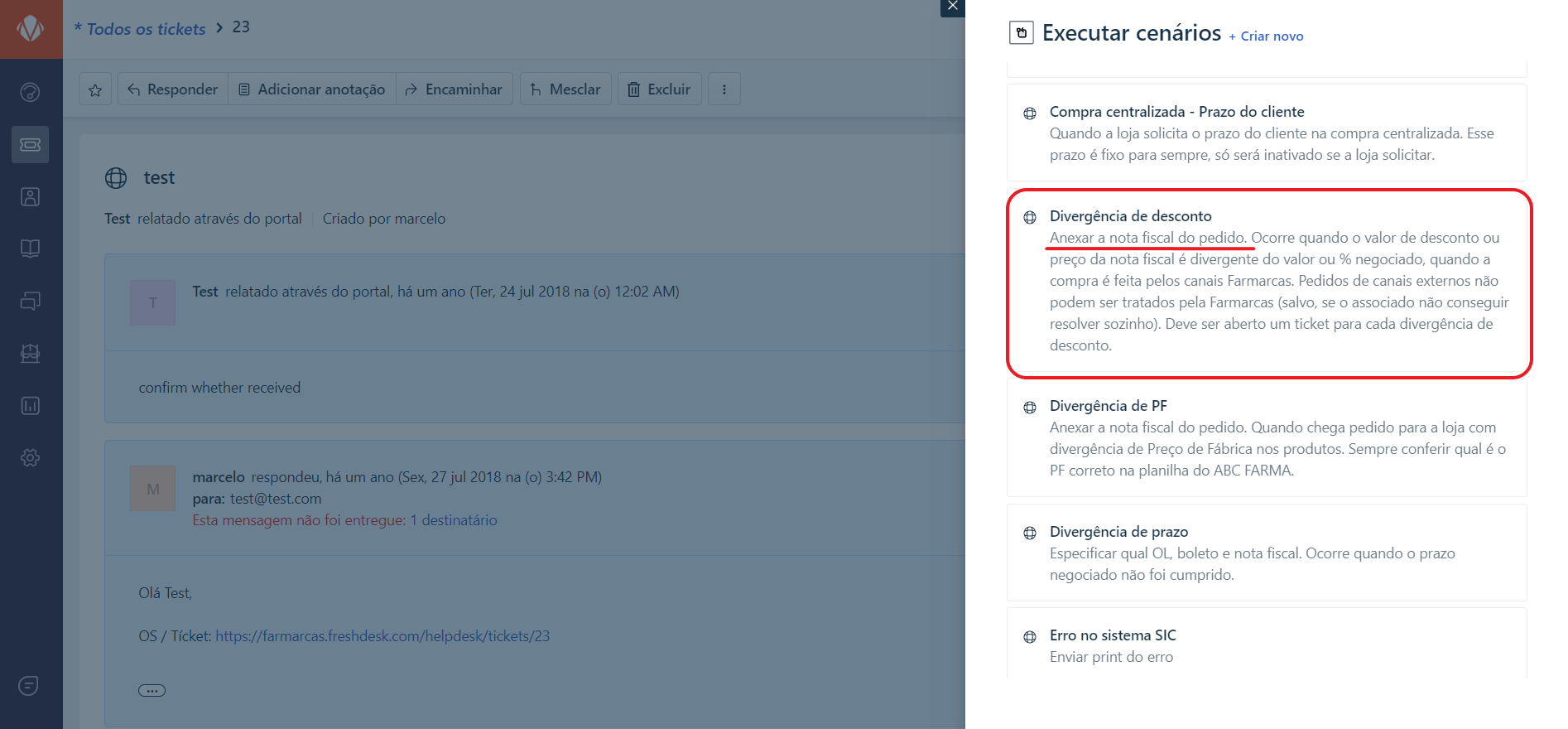Open the Tickets icon in sidebar
The height and width of the screenshot is (729, 1568).
click(x=31, y=145)
